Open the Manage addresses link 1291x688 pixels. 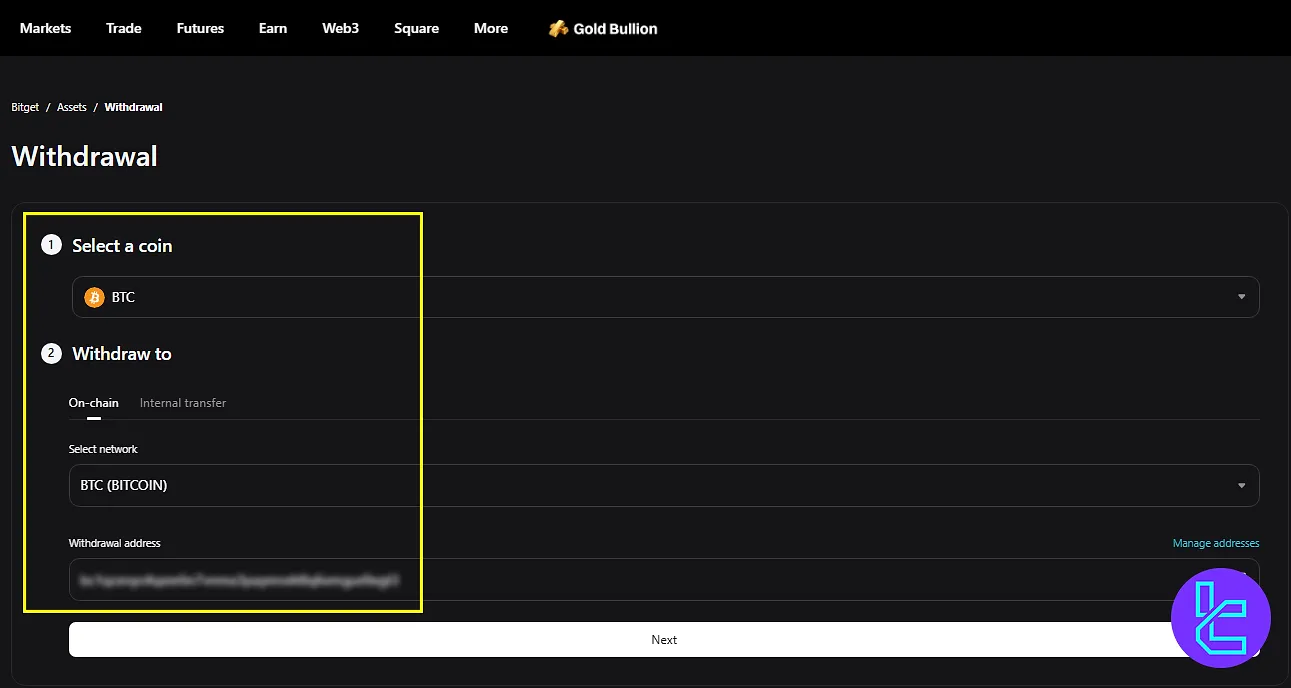pyautogui.click(x=1216, y=543)
